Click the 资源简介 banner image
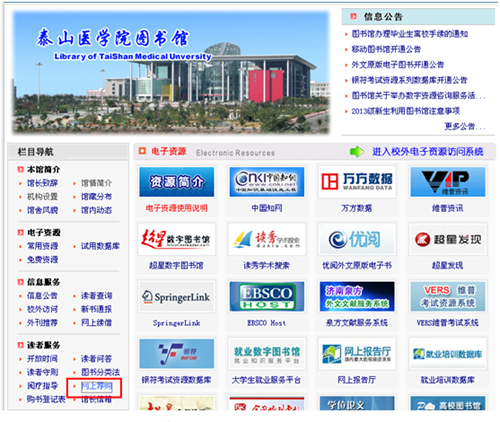 click(x=176, y=182)
